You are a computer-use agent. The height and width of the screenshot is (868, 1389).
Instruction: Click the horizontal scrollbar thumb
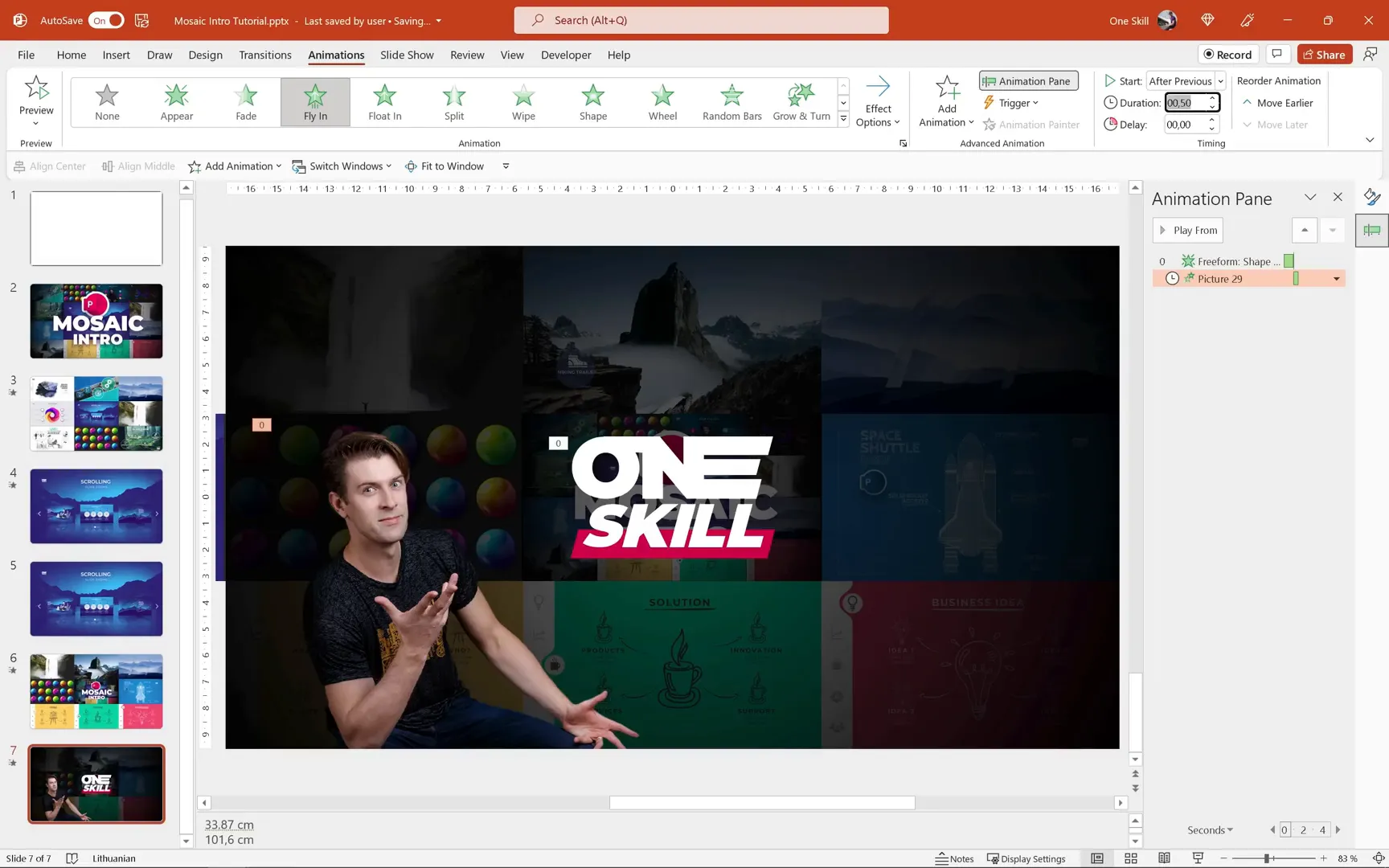coord(762,803)
